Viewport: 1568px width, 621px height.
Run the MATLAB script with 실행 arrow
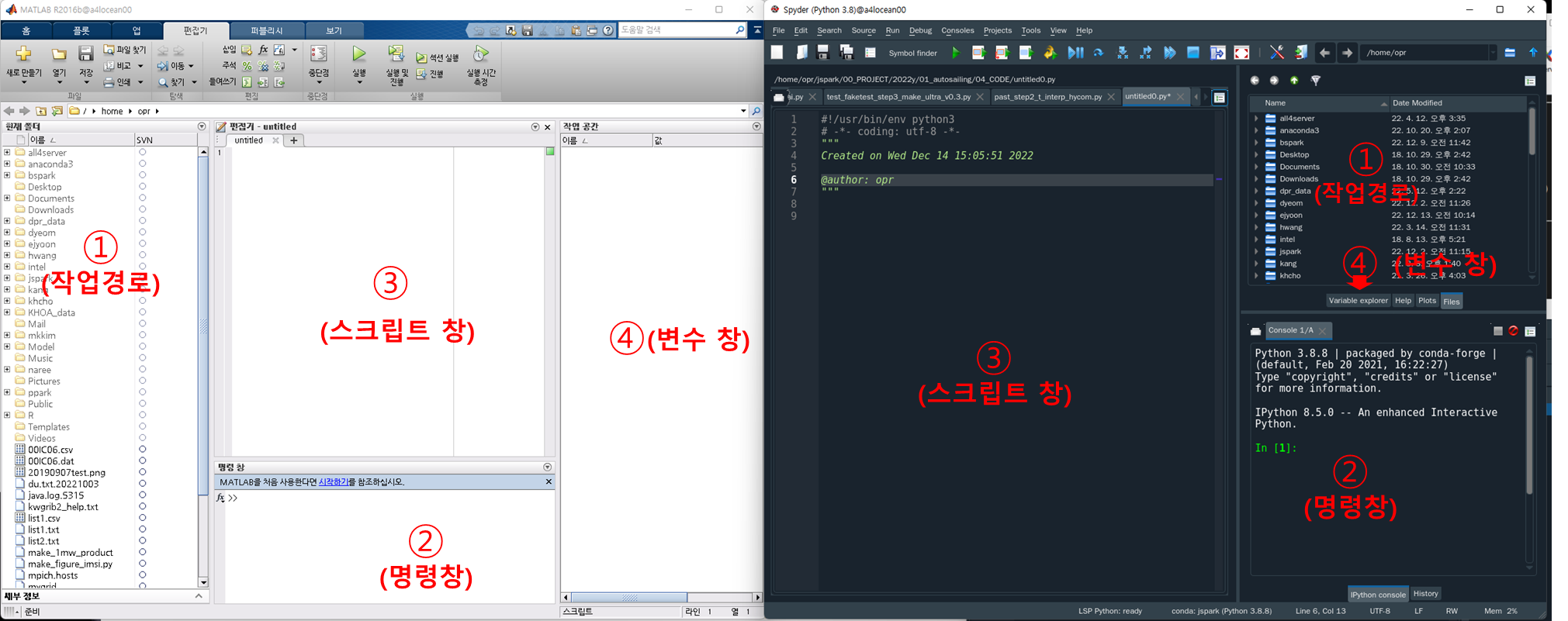coord(358,53)
